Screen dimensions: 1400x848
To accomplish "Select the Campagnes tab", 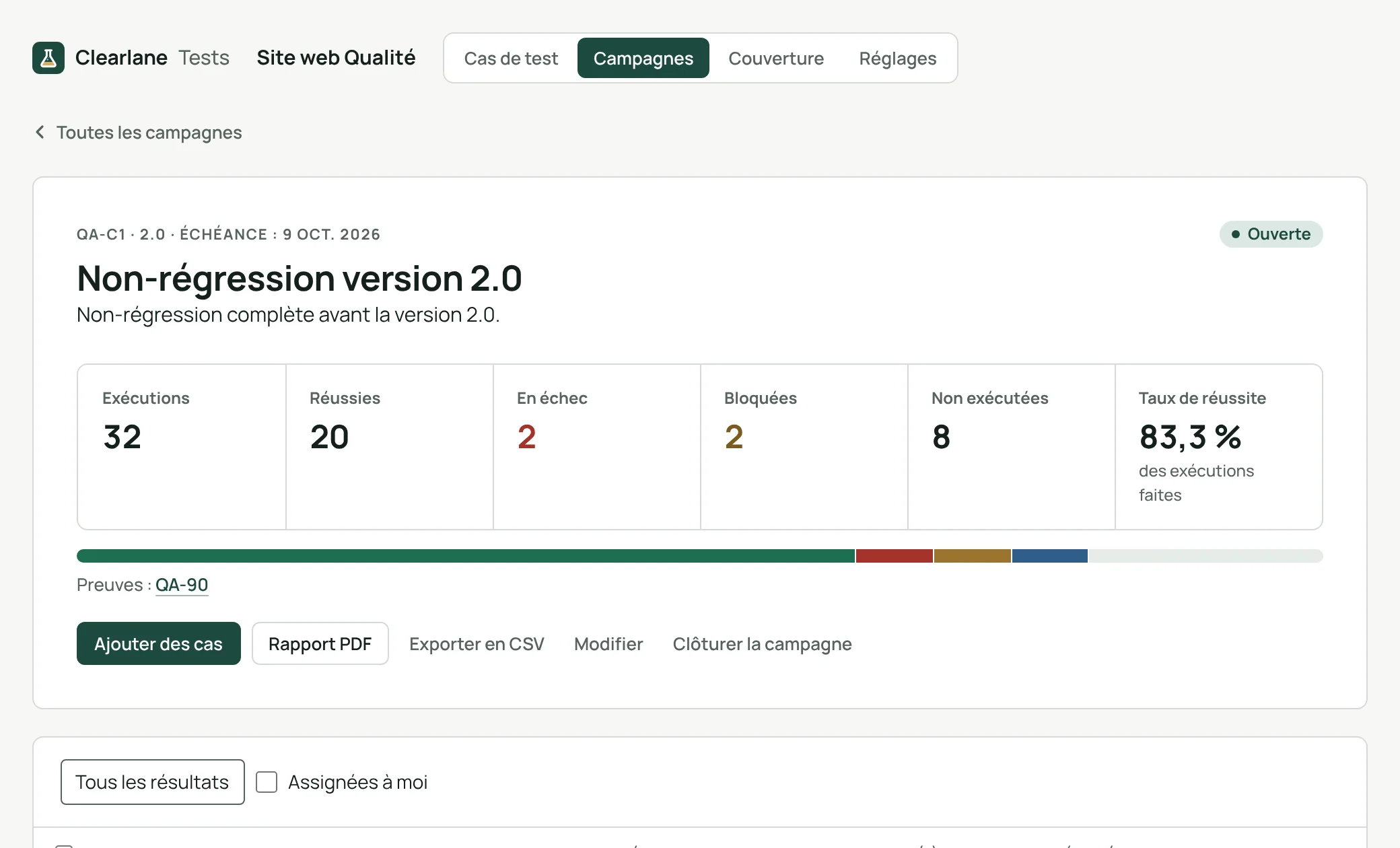I will (643, 58).
